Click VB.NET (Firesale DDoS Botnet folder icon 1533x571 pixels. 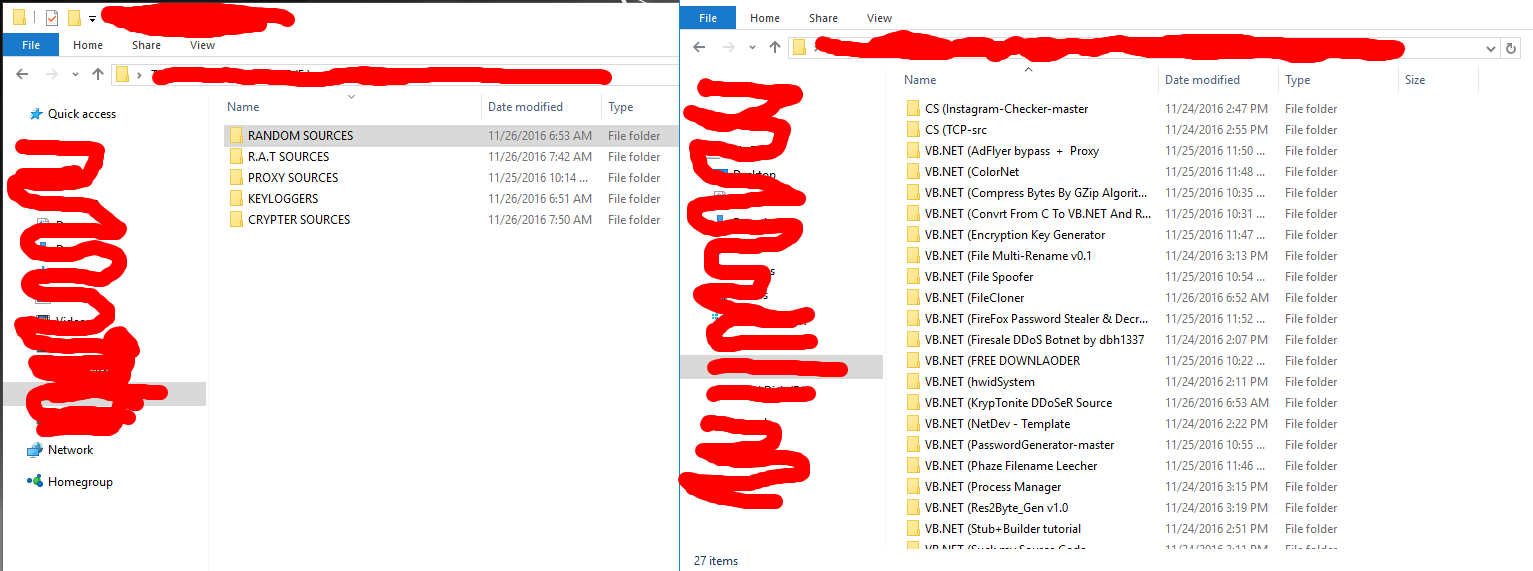point(913,340)
